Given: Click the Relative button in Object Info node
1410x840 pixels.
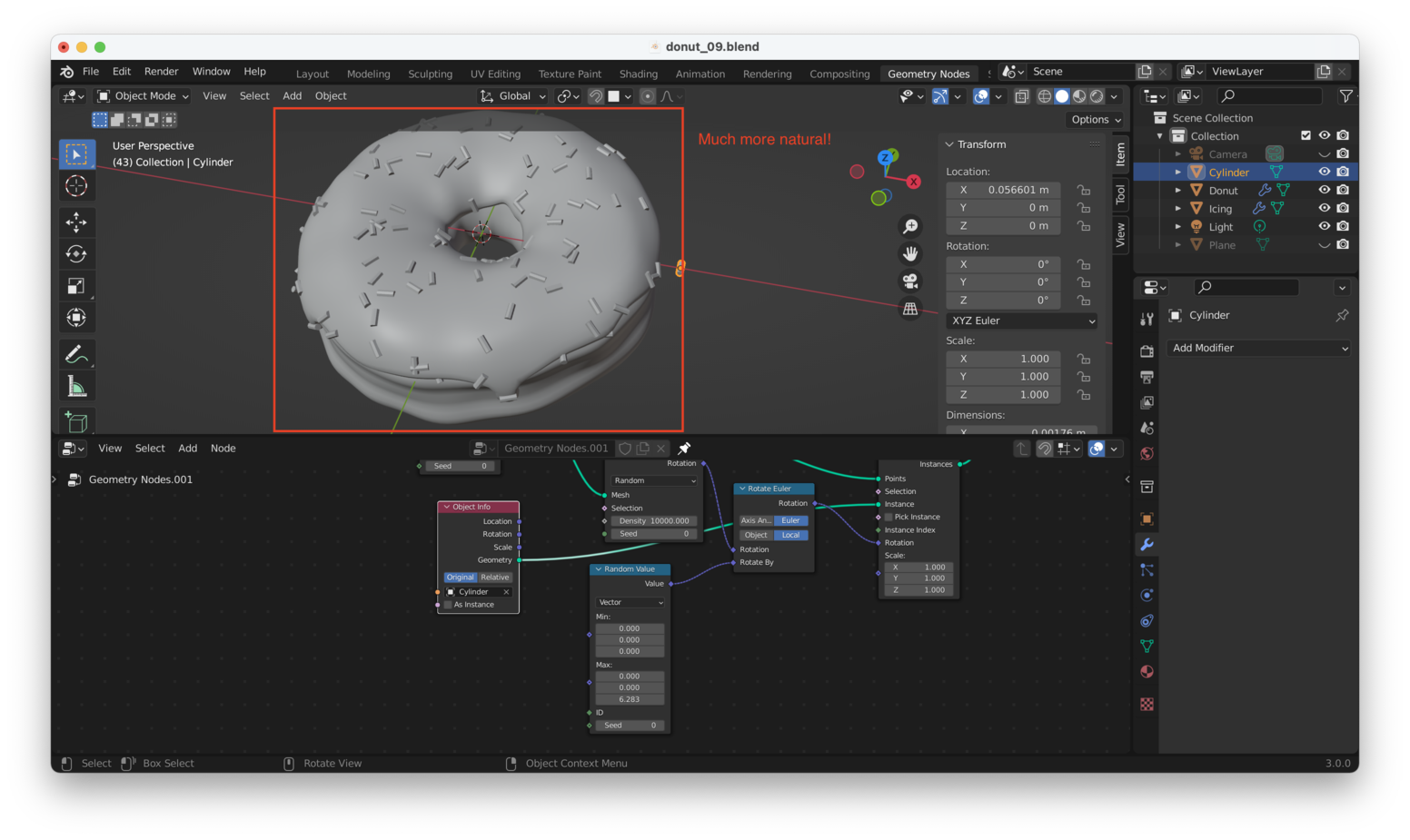Looking at the screenshot, I should pos(495,578).
